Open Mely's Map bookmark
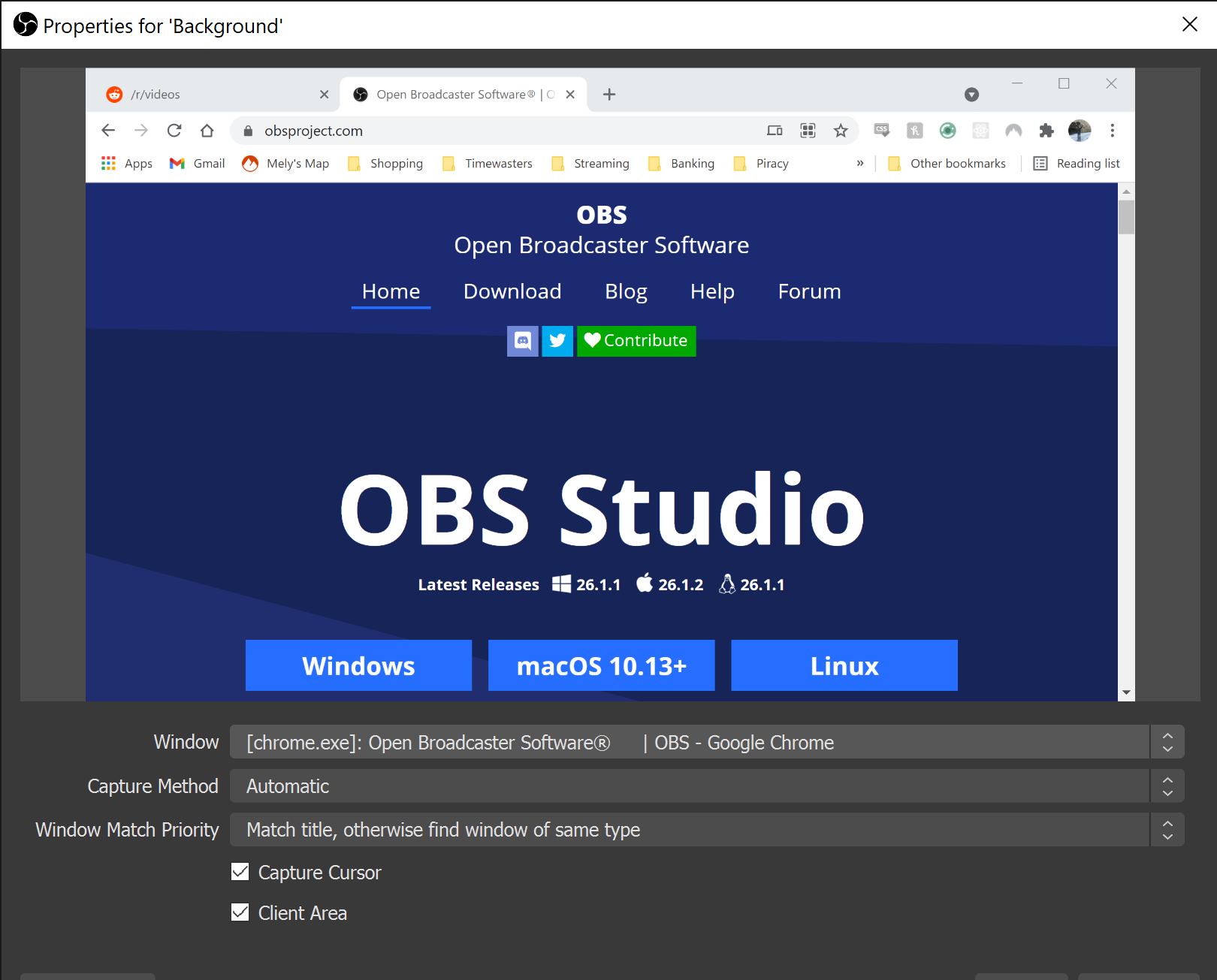Image resolution: width=1217 pixels, height=980 pixels. (285, 164)
